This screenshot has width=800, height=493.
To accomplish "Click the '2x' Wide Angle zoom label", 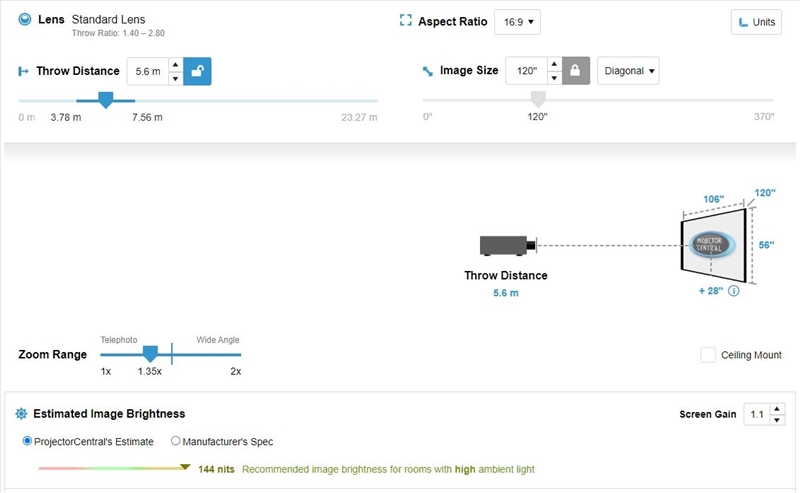I will click(236, 371).
